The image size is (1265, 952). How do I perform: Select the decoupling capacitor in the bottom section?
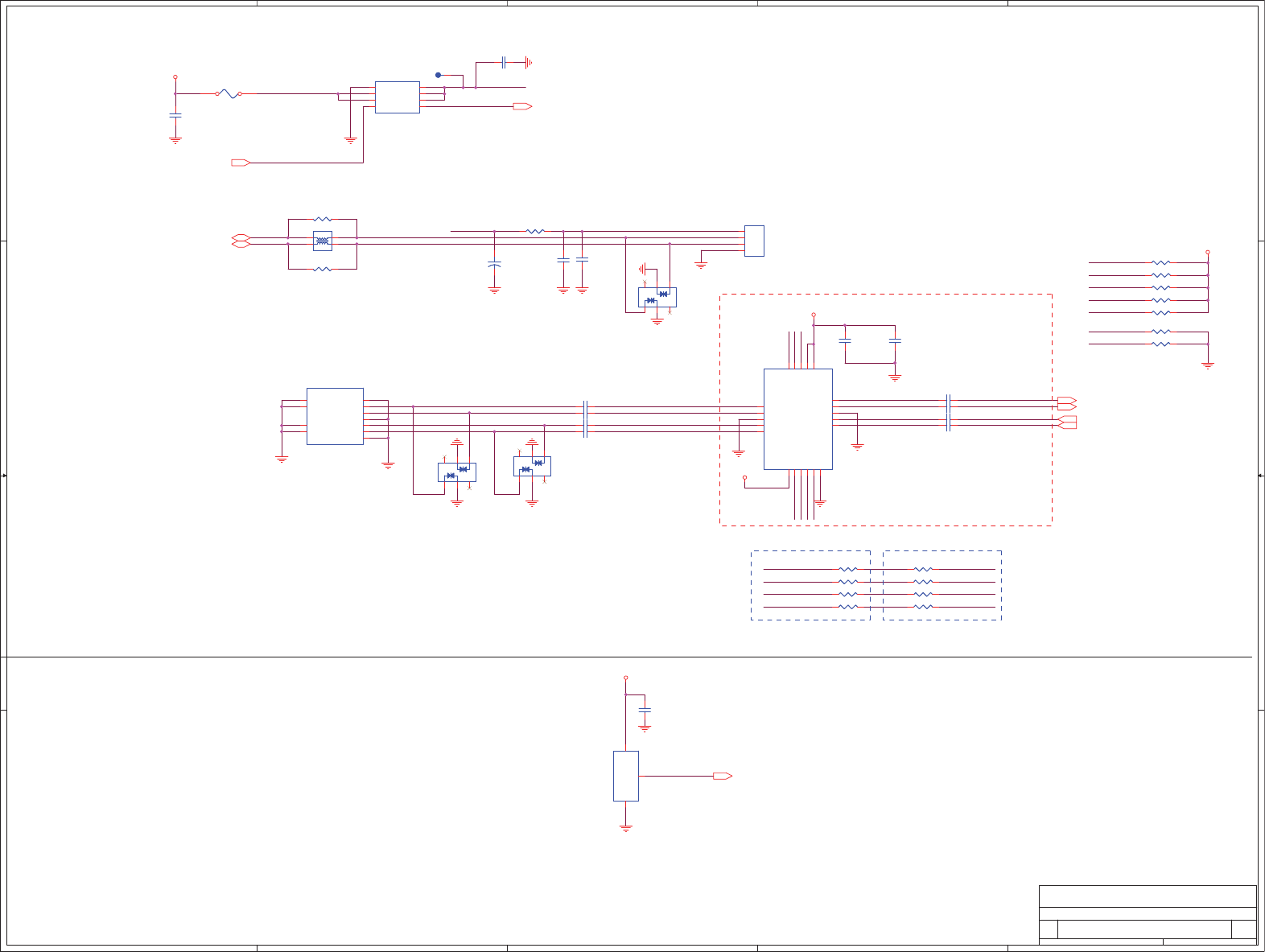click(x=645, y=711)
